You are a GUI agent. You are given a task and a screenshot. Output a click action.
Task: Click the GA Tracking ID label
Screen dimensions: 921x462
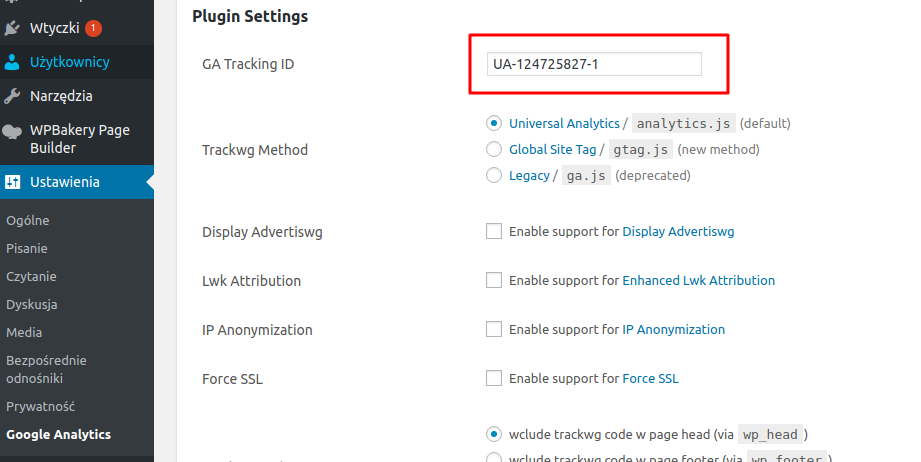(x=248, y=64)
